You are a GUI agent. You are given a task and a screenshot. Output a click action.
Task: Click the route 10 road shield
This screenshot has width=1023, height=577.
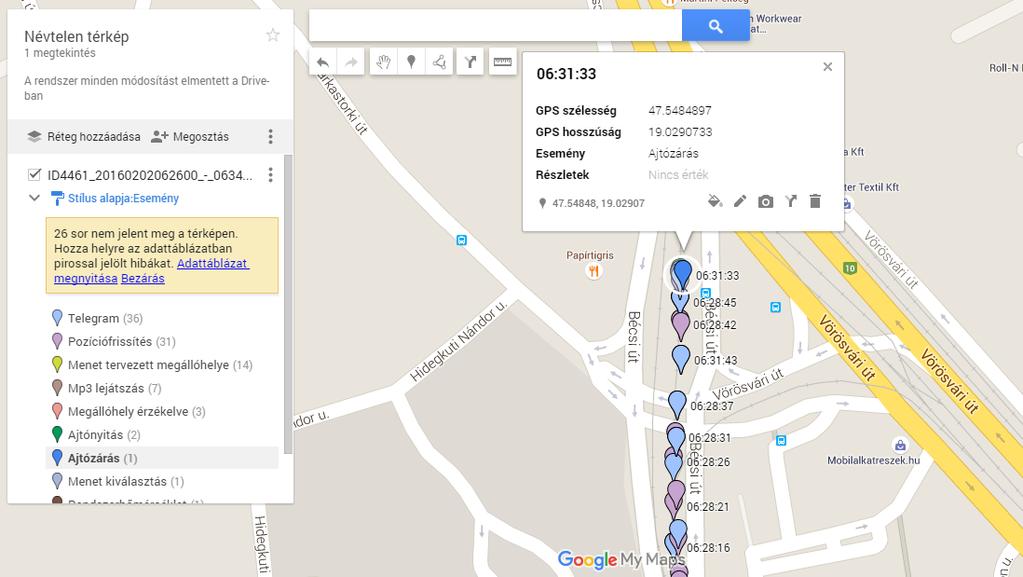[849, 268]
